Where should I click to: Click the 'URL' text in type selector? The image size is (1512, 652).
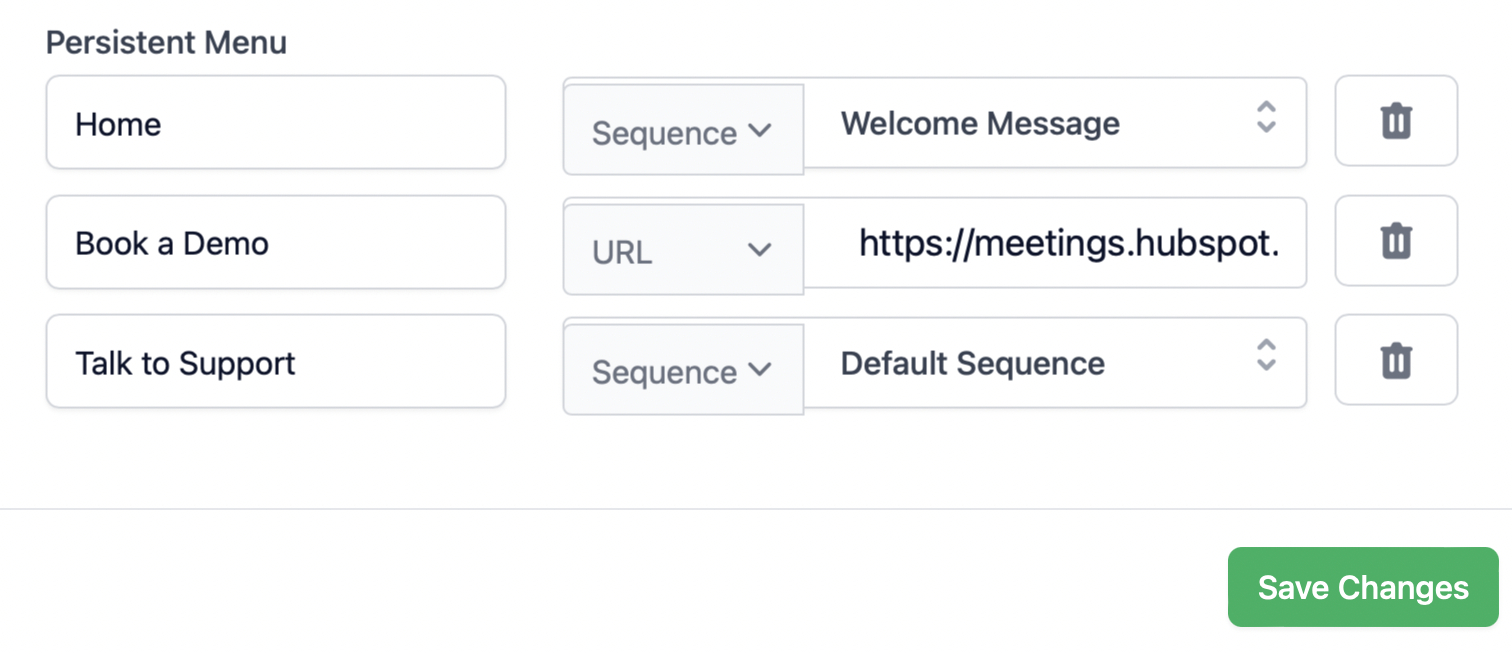pyautogui.click(x=622, y=252)
